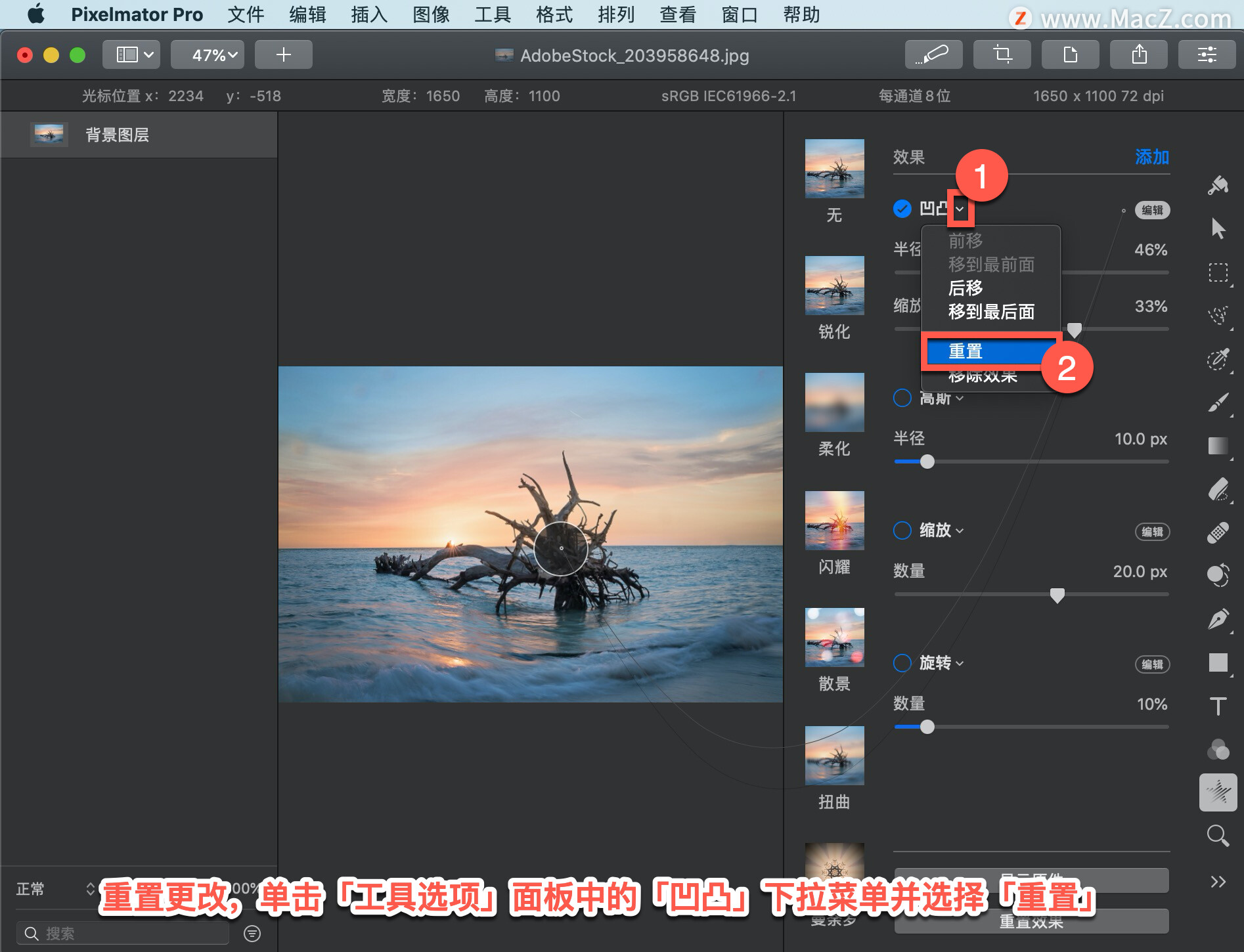Open the sidebar view options dropdown
The width and height of the screenshot is (1244, 952).
(131, 54)
